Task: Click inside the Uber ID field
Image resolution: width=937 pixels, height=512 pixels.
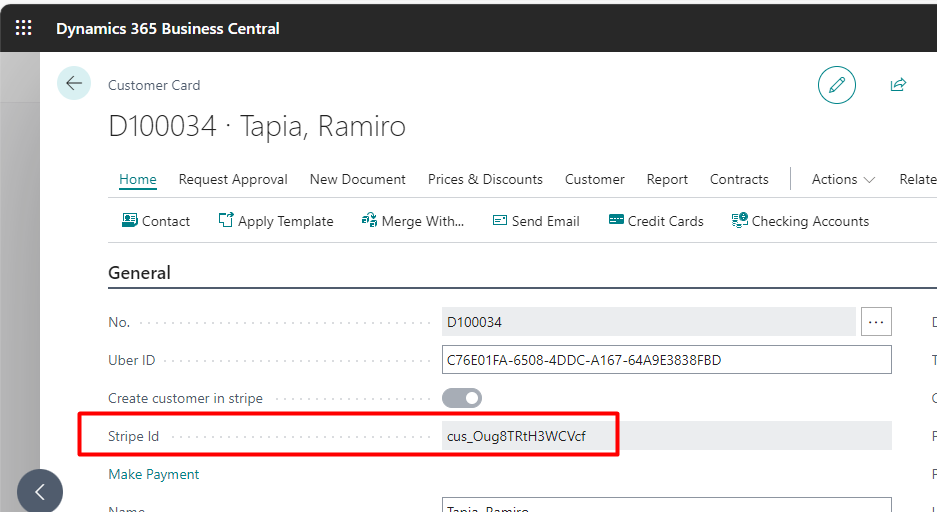Action: (666, 360)
